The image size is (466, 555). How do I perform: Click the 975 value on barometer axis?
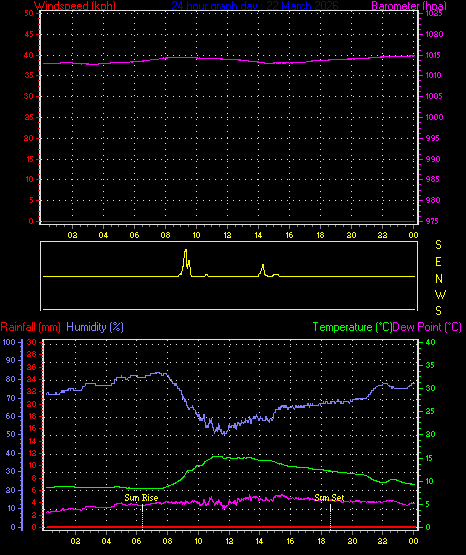coord(432,221)
